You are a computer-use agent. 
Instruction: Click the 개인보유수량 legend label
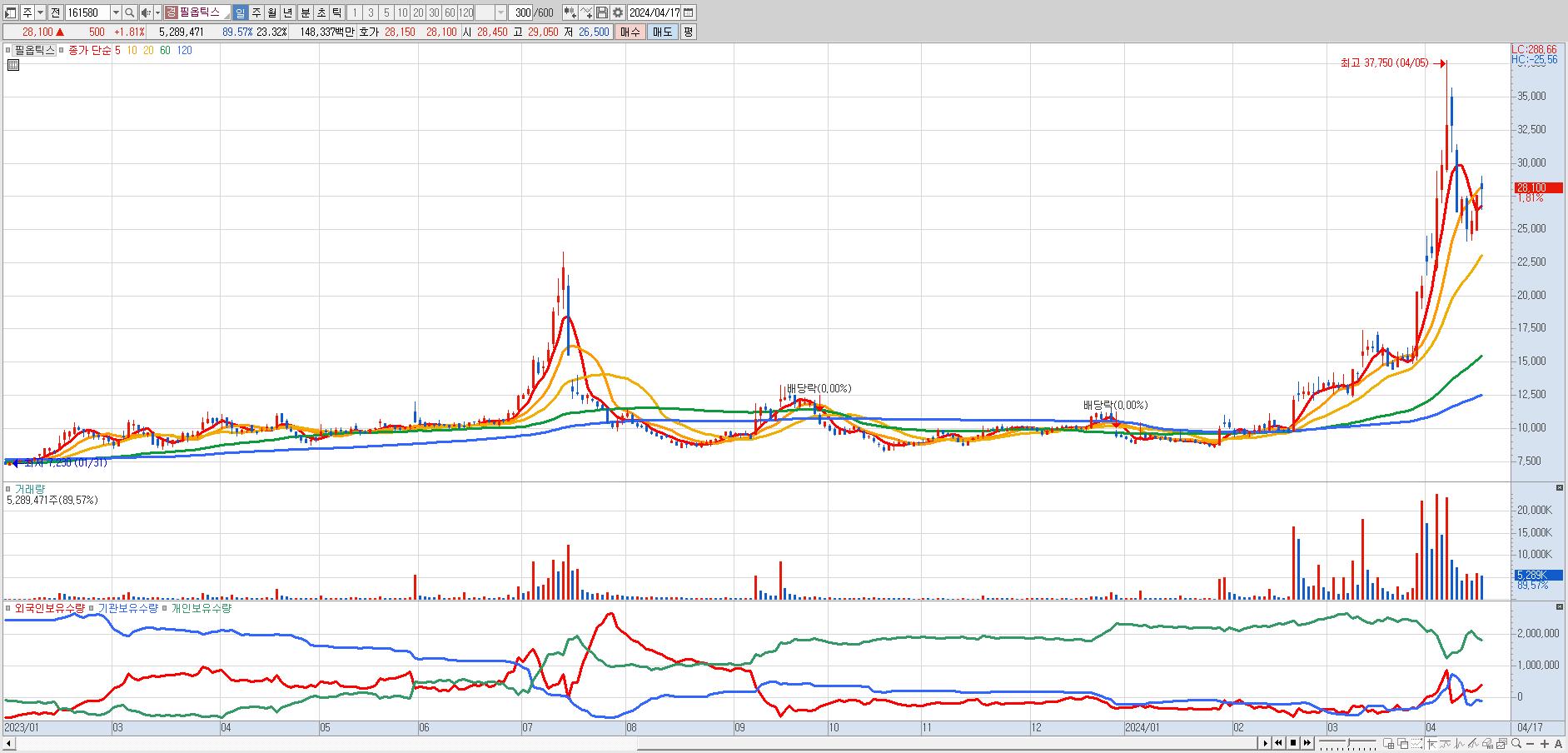tap(202, 608)
